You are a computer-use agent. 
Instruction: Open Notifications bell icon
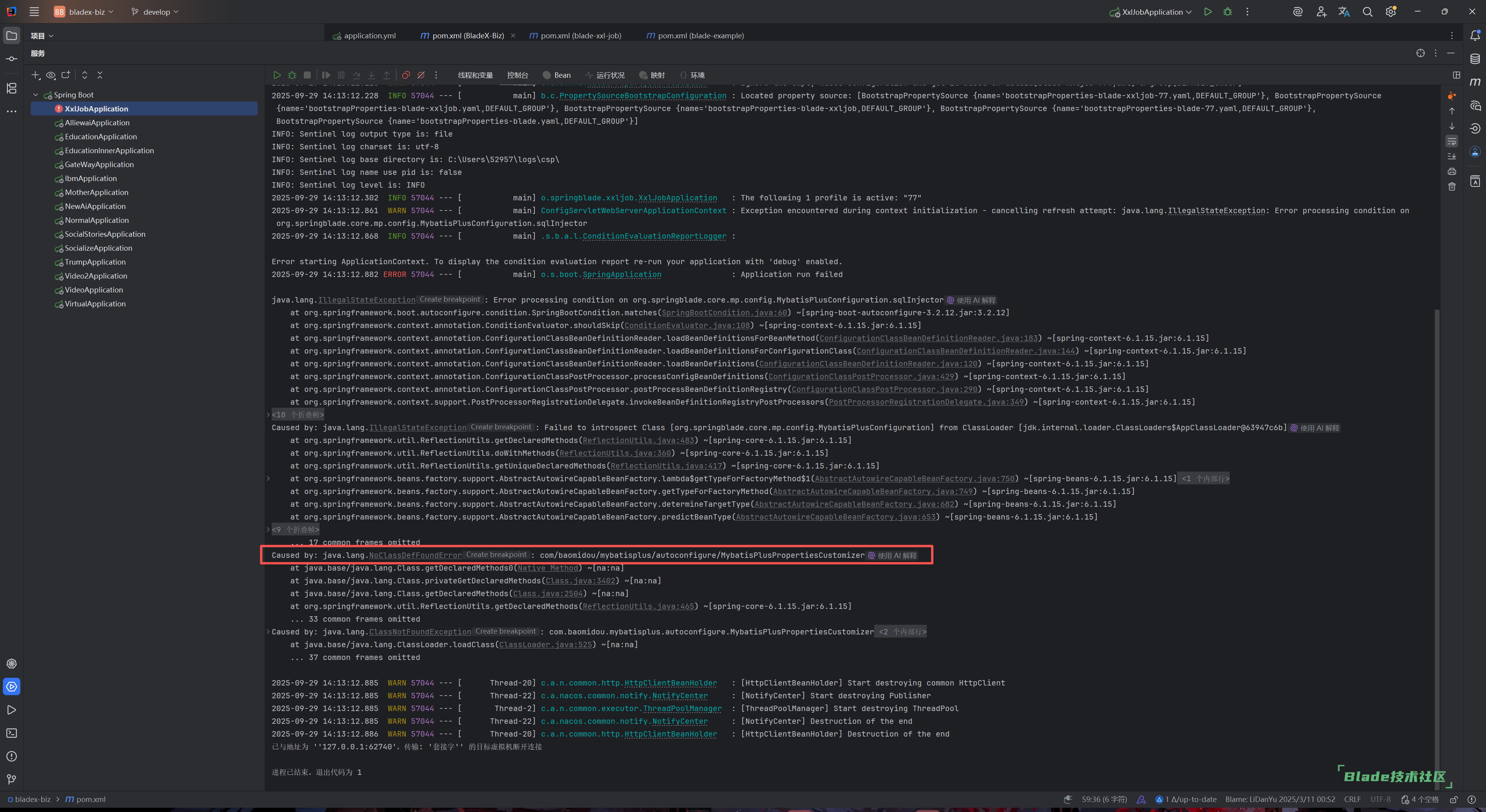point(1475,35)
